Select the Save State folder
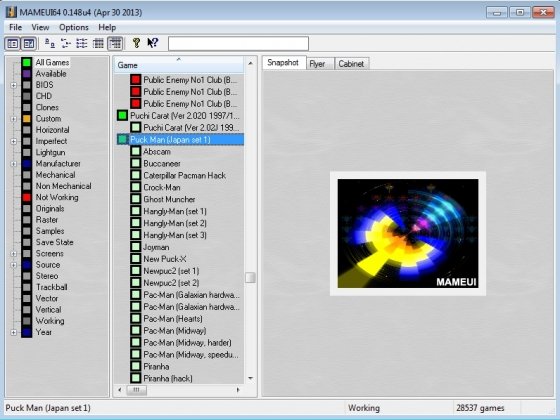 (x=55, y=242)
